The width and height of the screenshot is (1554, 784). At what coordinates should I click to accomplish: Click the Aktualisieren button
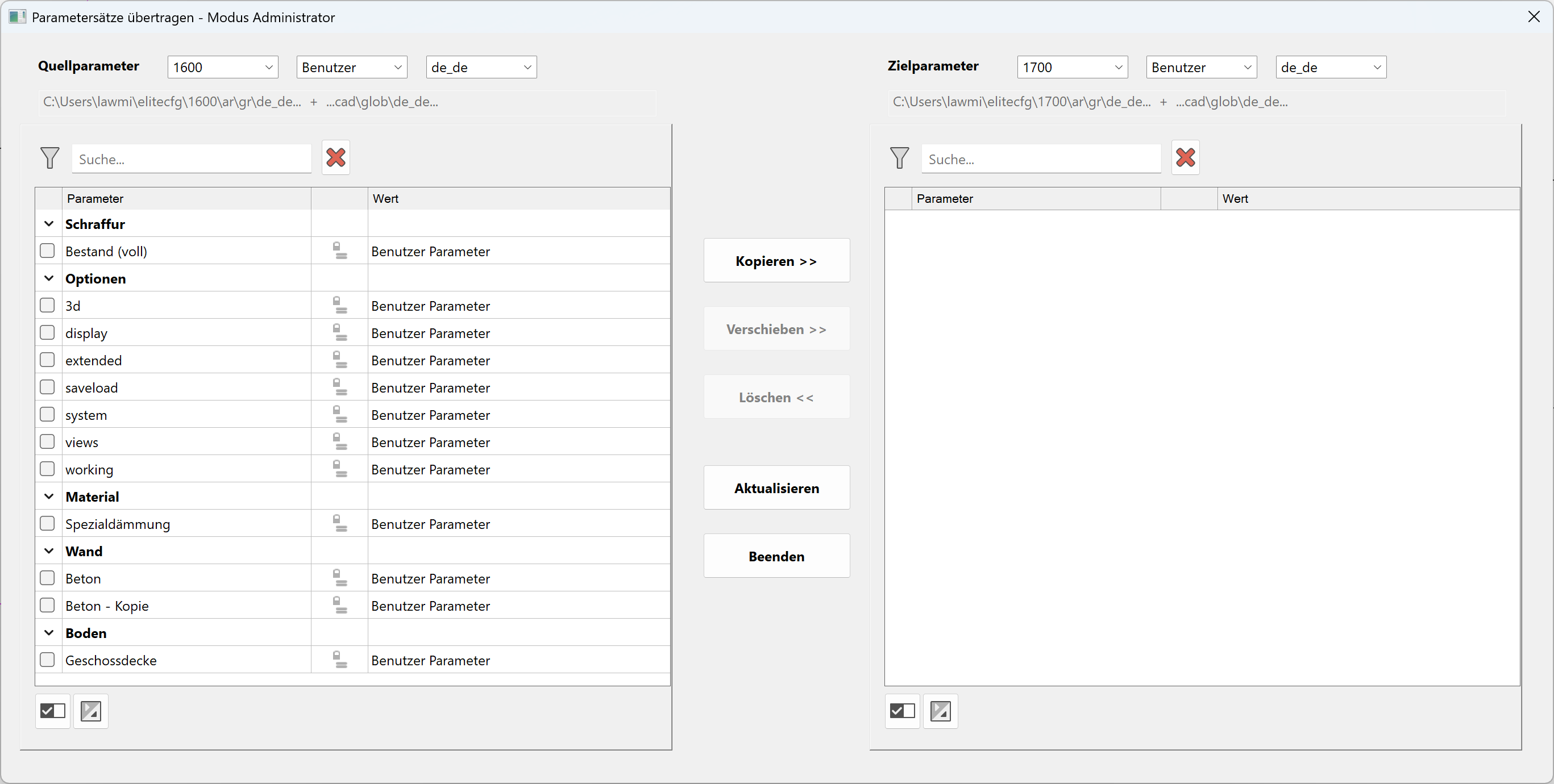[776, 487]
